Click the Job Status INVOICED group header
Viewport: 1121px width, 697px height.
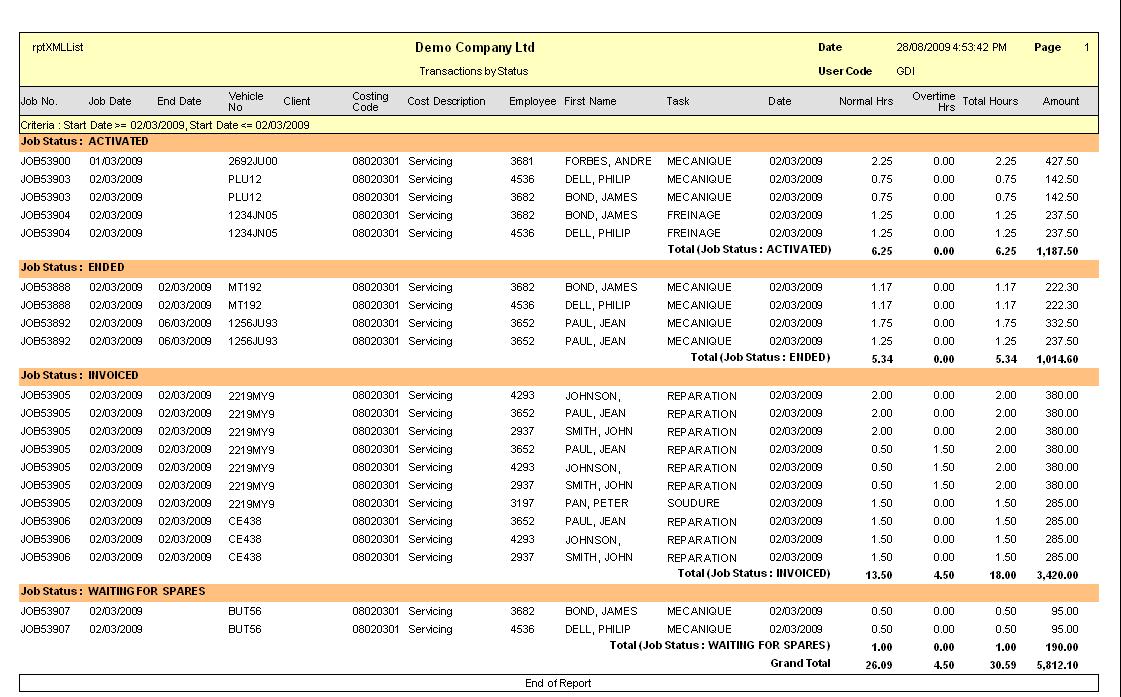[x=79, y=376]
